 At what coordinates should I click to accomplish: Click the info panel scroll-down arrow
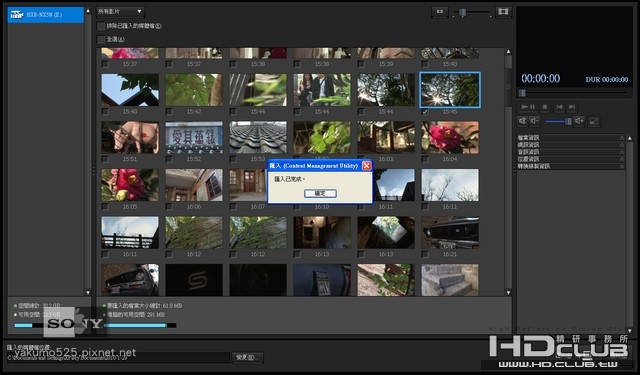pos(629,331)
